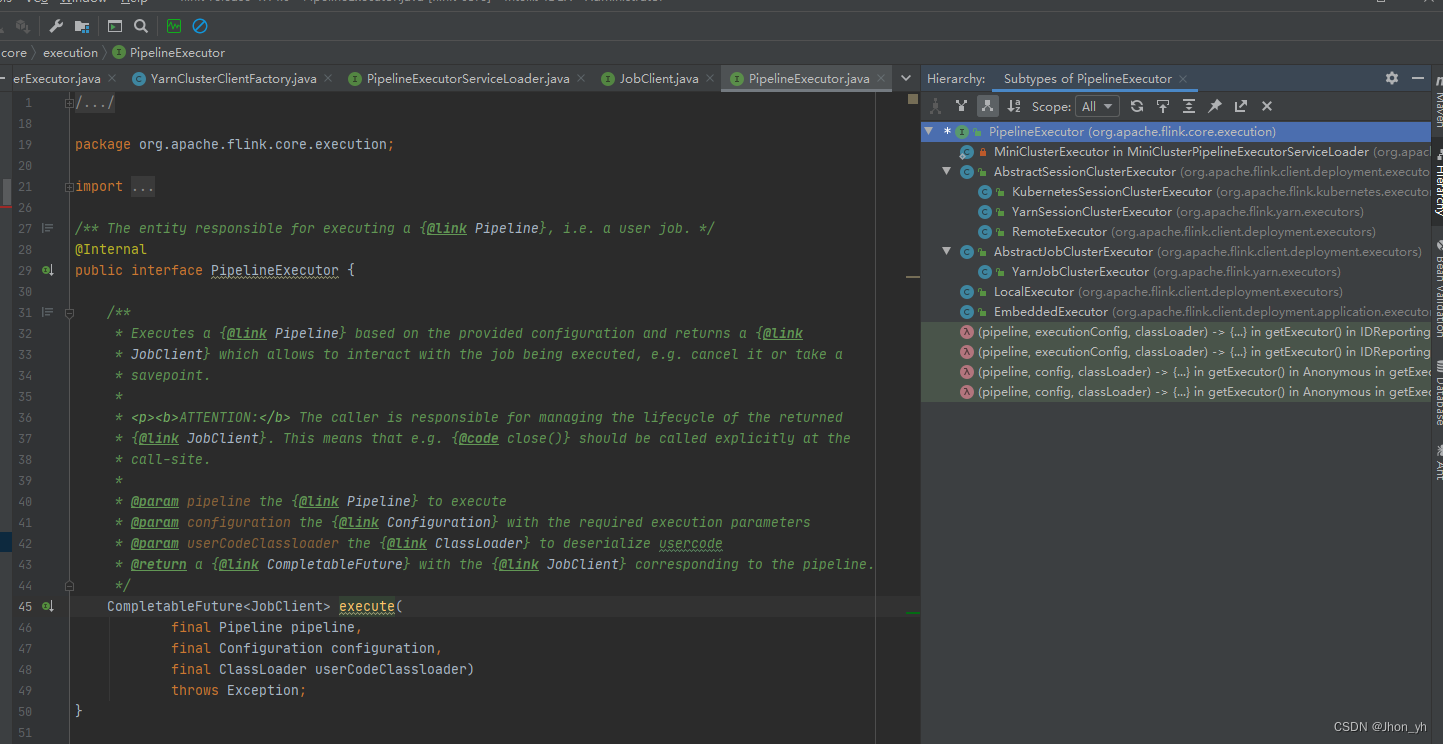
Task: Close the YarnClusterClientFactory.java tab
Action: tap(330, 78)
